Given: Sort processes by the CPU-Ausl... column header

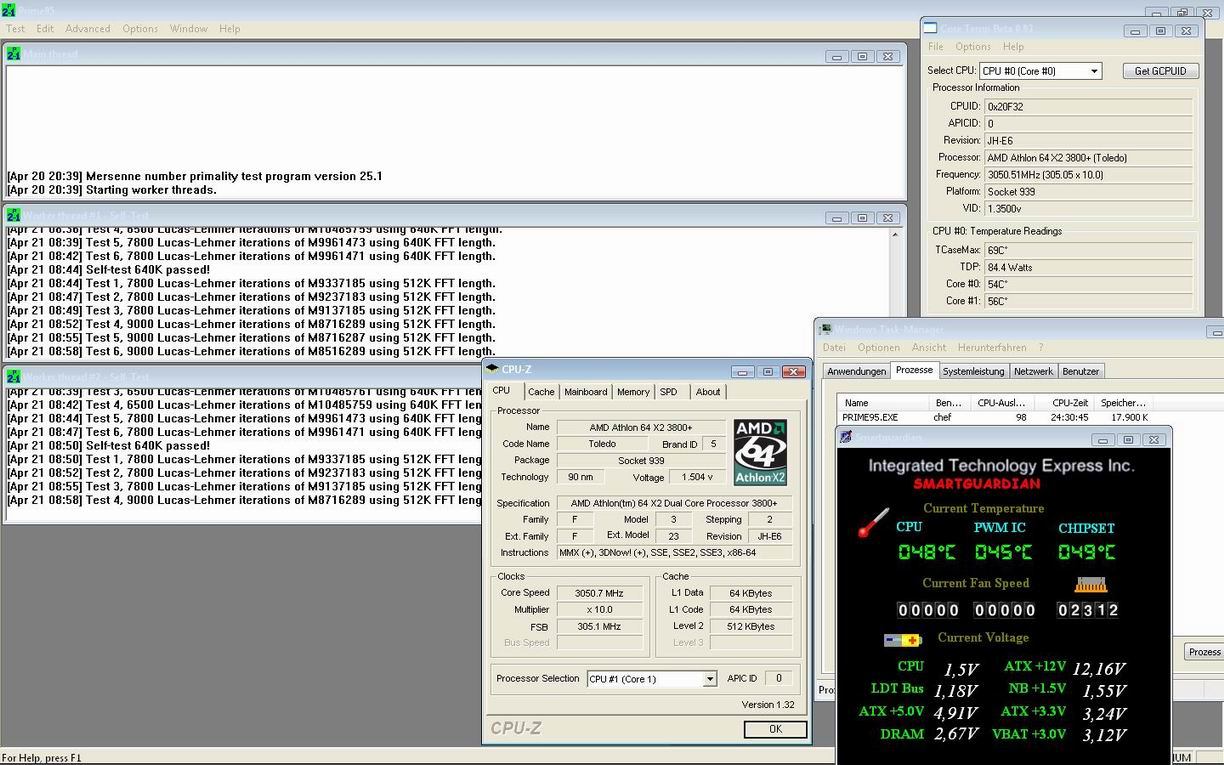Looking at the screenshot, I should (x=999, y=403).
